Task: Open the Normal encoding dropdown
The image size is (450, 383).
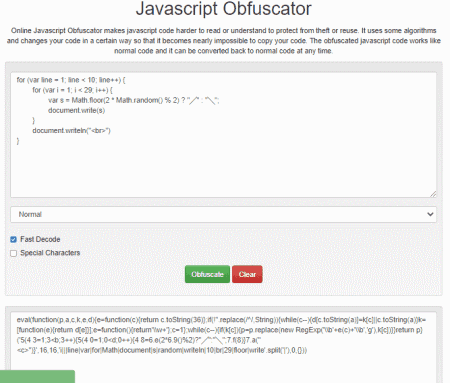Action: click(223, 214)
